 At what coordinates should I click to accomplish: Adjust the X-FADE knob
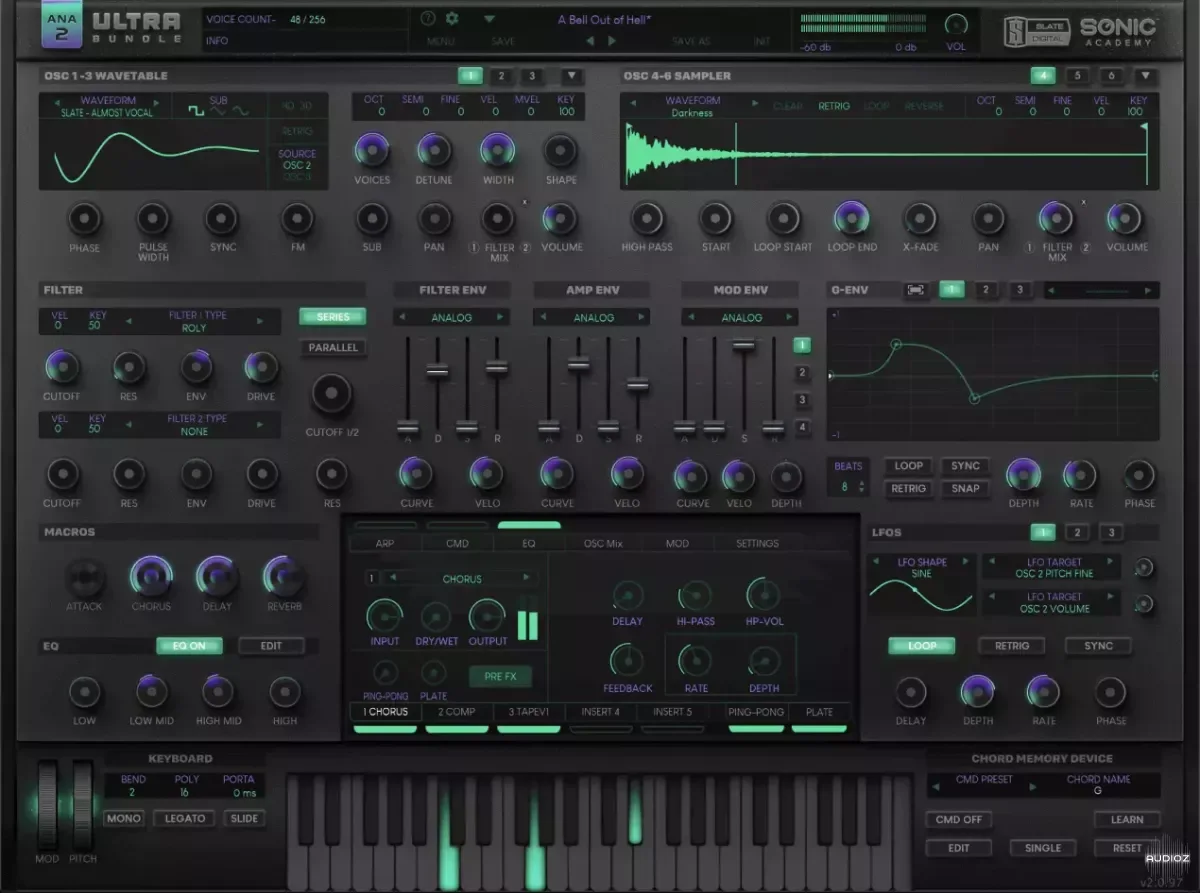920,218
